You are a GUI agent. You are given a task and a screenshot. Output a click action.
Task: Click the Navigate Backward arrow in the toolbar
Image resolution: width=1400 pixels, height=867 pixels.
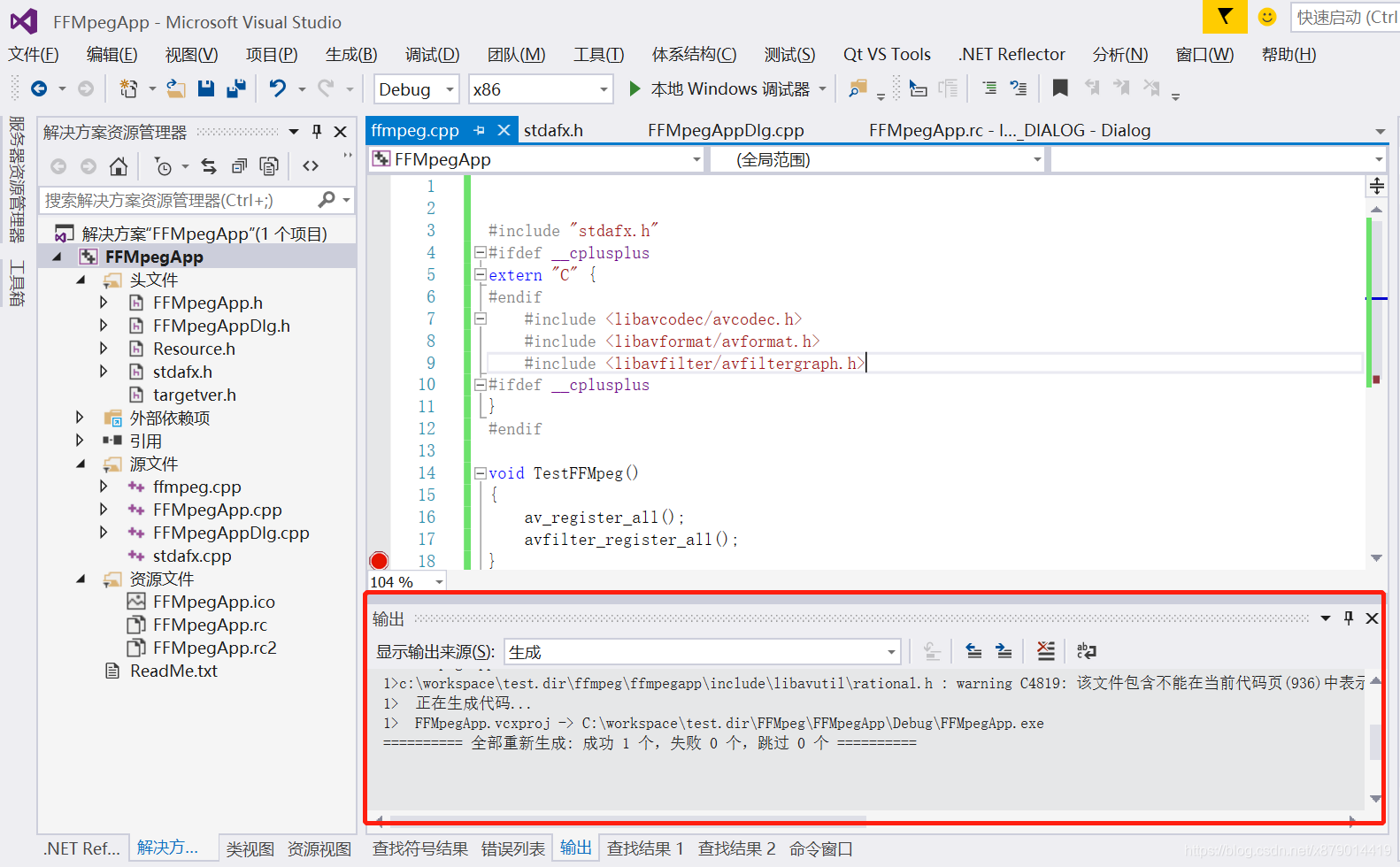point(39,88)
